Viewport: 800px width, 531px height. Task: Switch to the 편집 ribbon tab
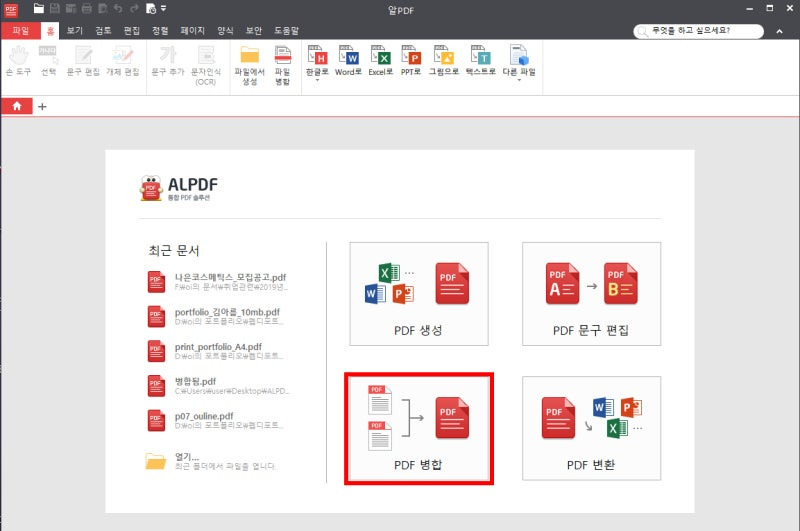[132, 31]
